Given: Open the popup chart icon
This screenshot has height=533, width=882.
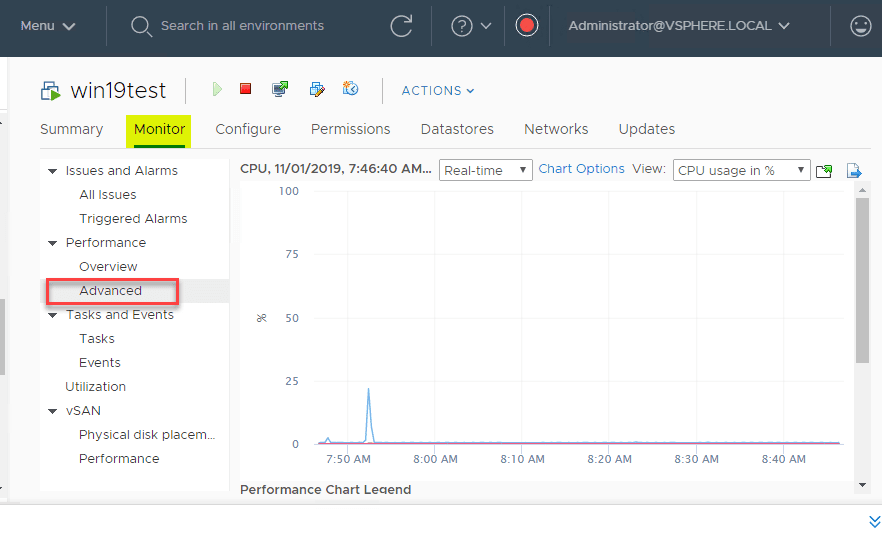Looking at the screenshot, I should tap(824, 171).
